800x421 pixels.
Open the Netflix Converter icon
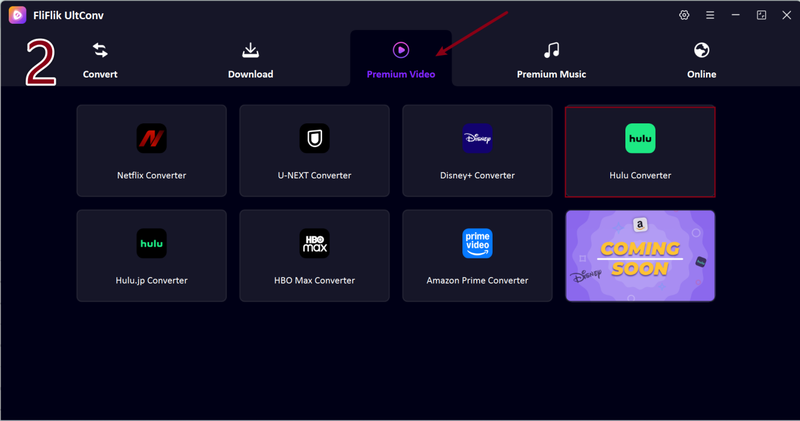click(152, 138)
